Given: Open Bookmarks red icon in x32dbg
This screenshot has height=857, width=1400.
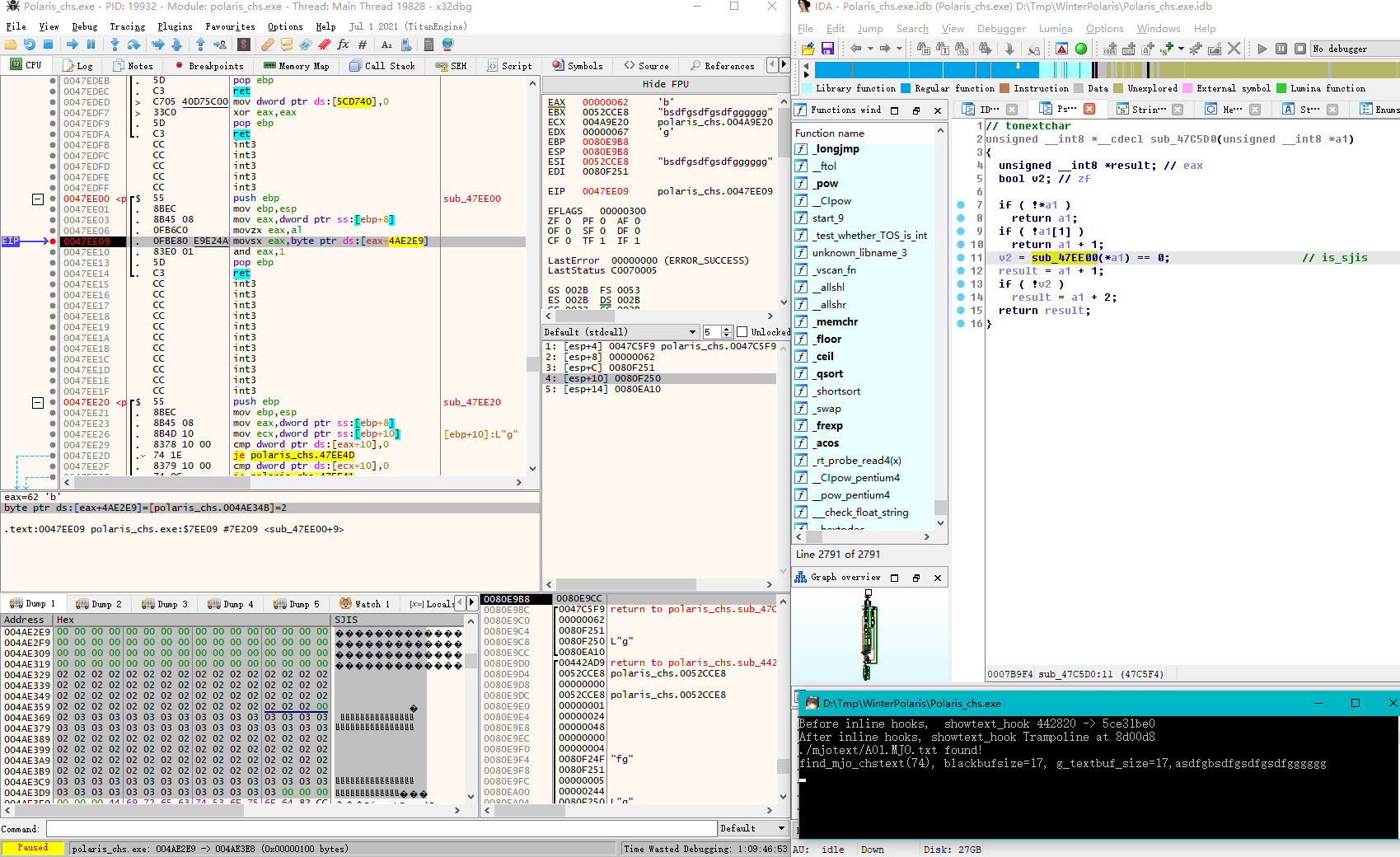Looking at the screenshot, I should (325, 44).
